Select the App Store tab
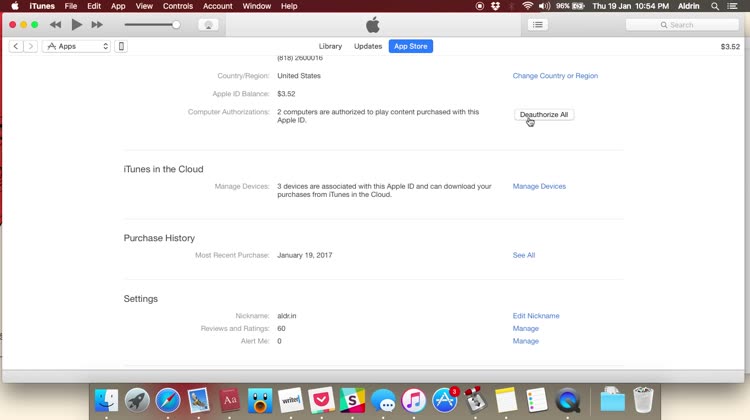The image size is (750, 420). [410, 46]
